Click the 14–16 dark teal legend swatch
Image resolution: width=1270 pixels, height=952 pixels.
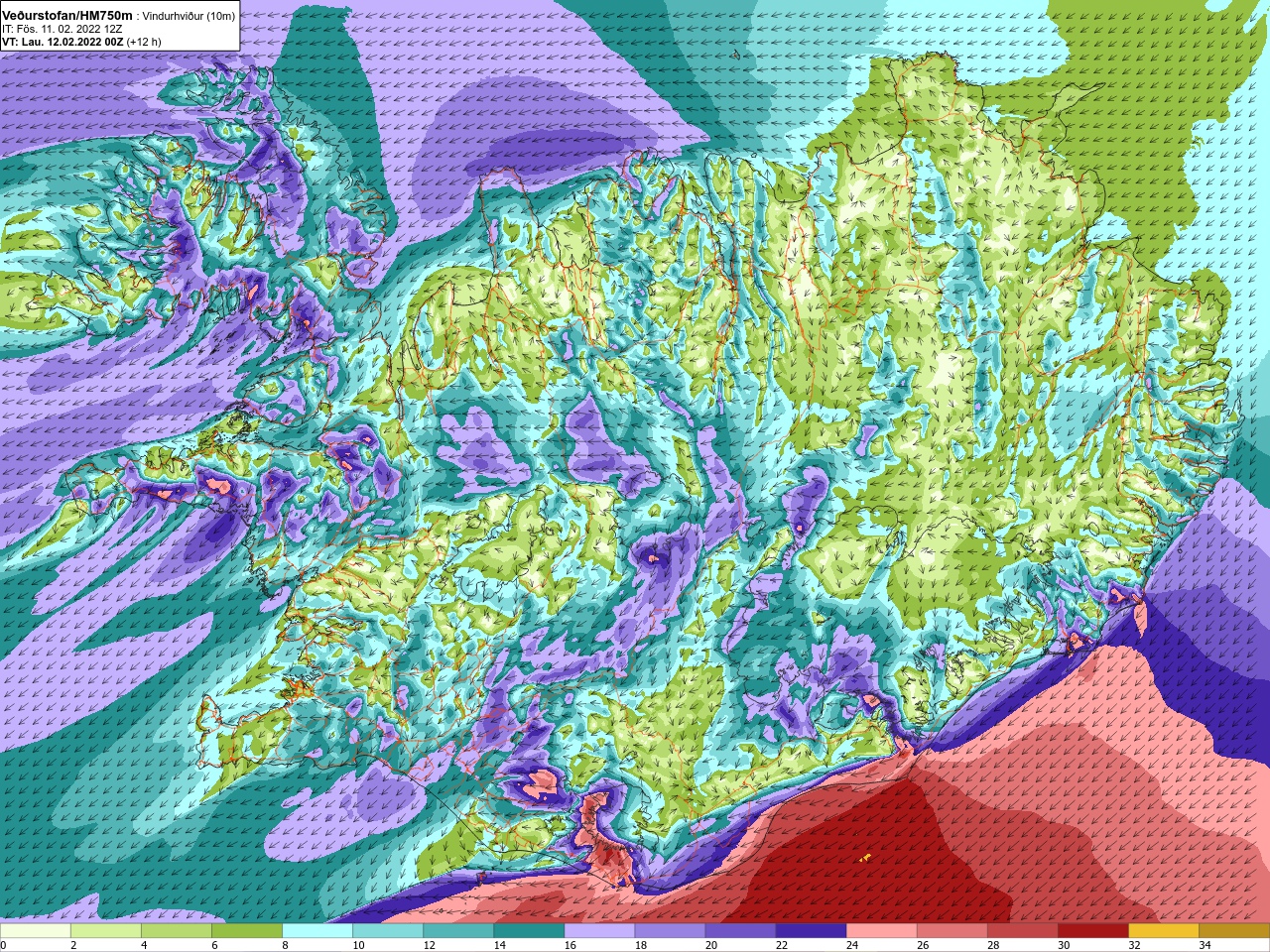tap(529, 931)
